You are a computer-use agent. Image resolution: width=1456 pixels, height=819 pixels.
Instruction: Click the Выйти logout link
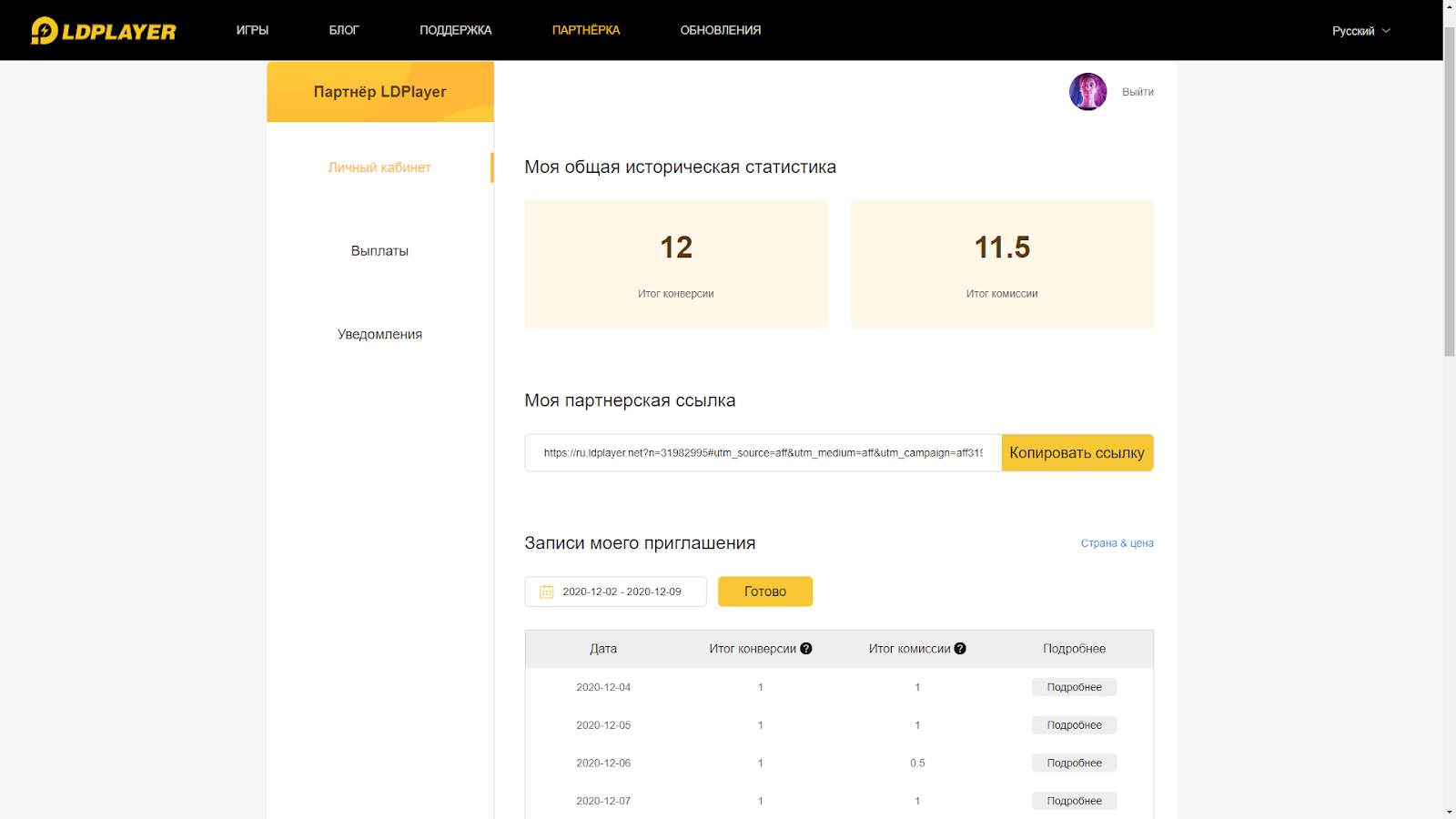pos(1137,92)
